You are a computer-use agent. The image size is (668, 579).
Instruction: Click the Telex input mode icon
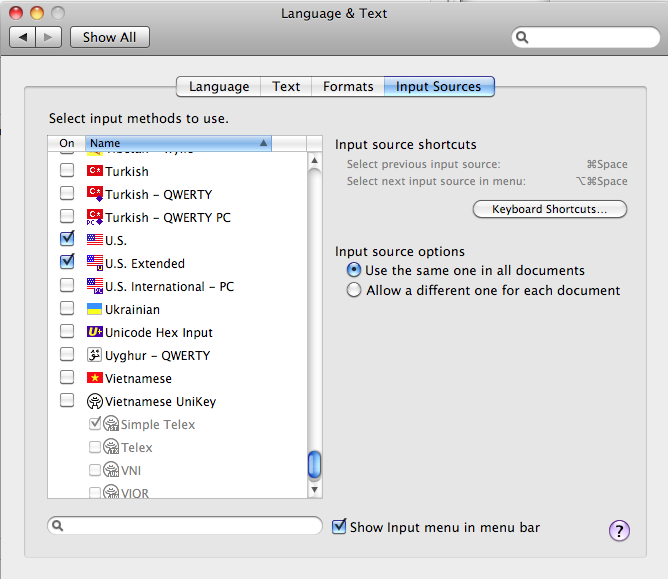pyautogui.click(x=111, y=447)
